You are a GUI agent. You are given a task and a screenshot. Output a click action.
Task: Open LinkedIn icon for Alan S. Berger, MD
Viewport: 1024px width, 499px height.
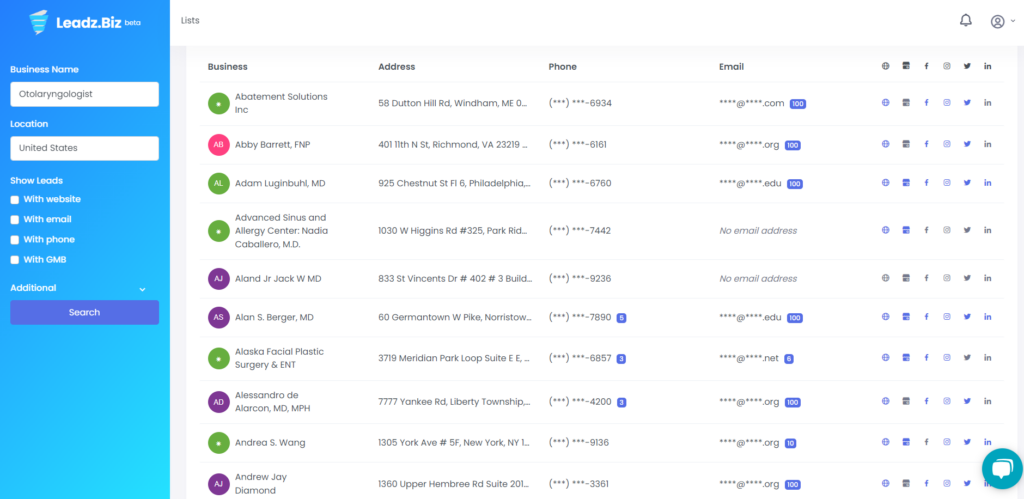987,317
